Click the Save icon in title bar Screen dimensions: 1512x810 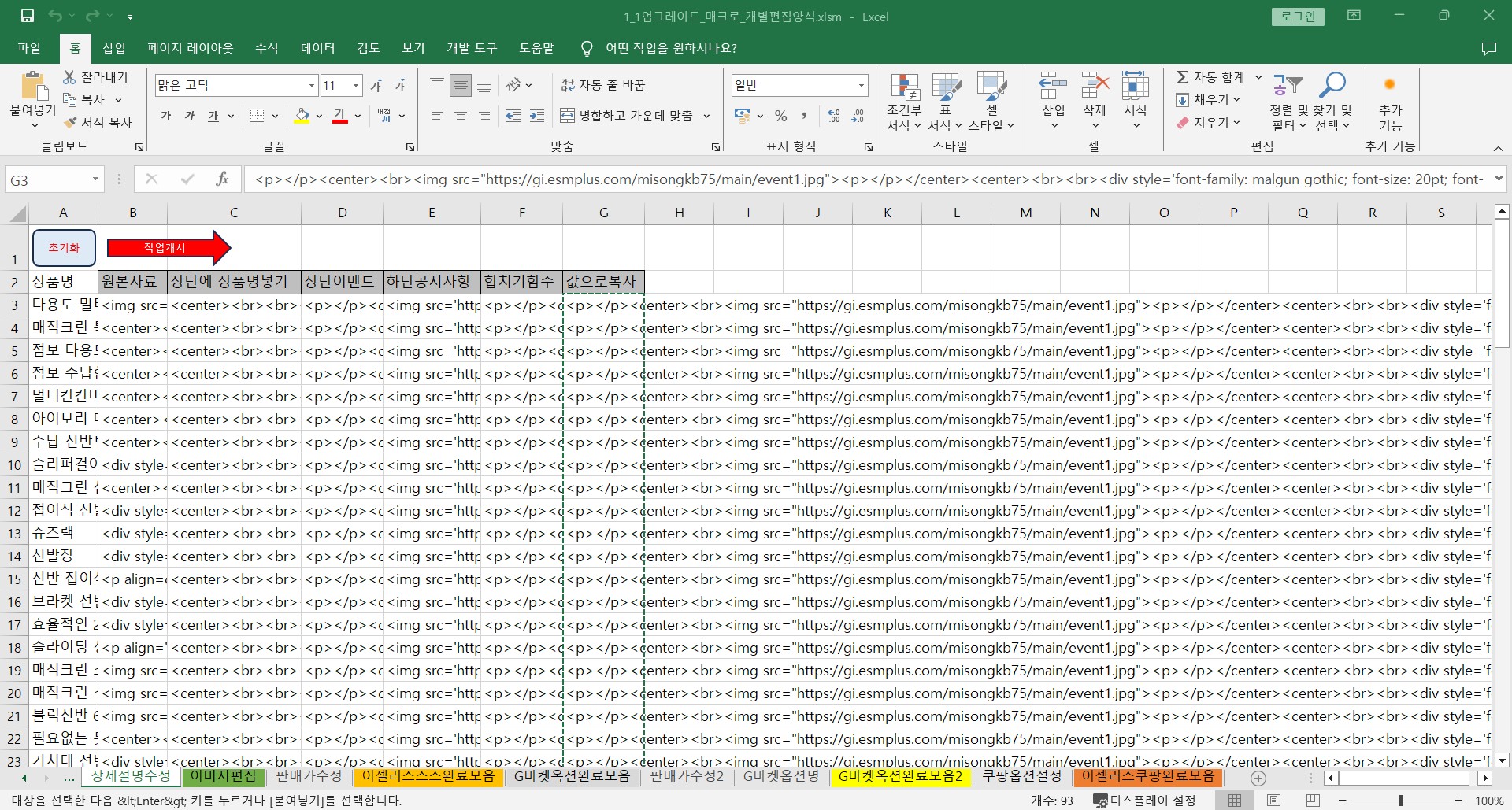click(x=28, y=16)
